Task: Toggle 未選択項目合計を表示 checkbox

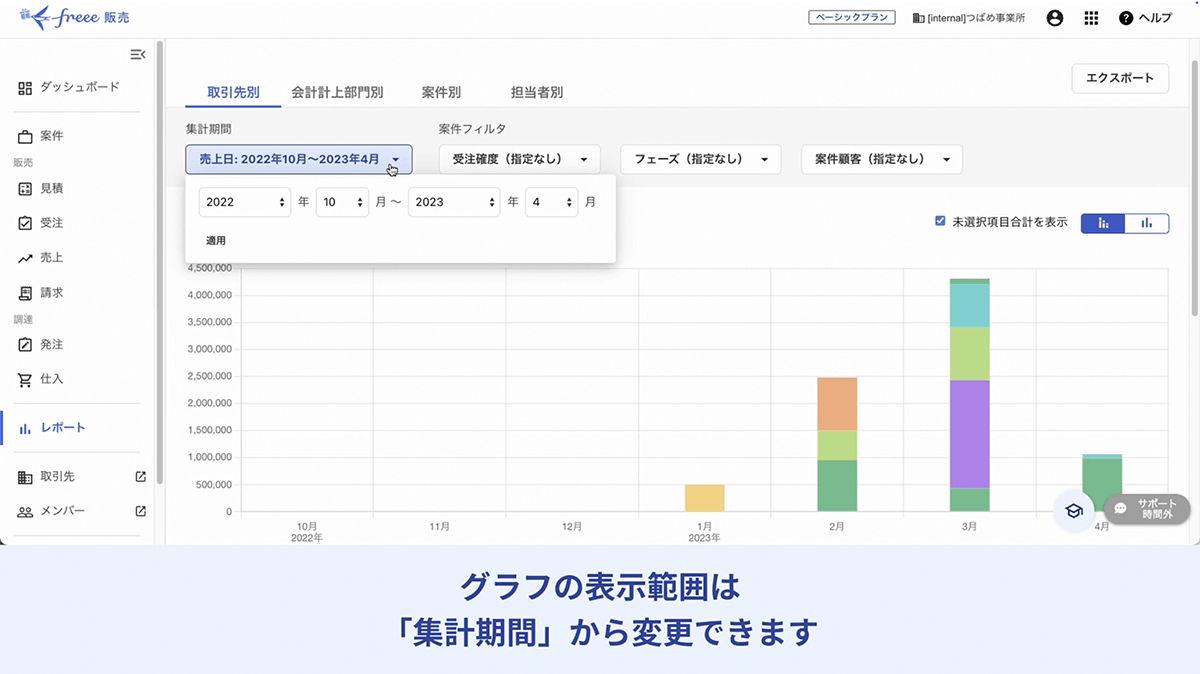Action: pyautogui.click(x=940, y=221)
